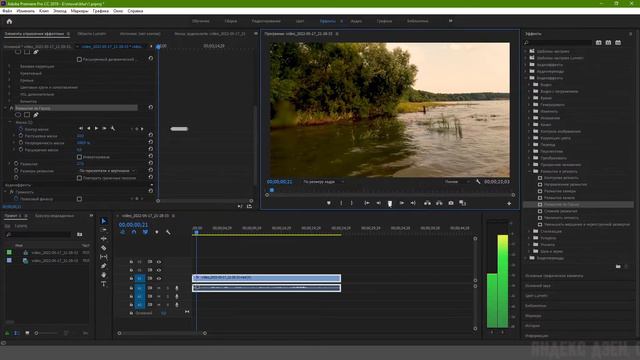Viewport: 640px width, 360px height.
Task: Export frame with camera icon
Action: tap(451, 203)
